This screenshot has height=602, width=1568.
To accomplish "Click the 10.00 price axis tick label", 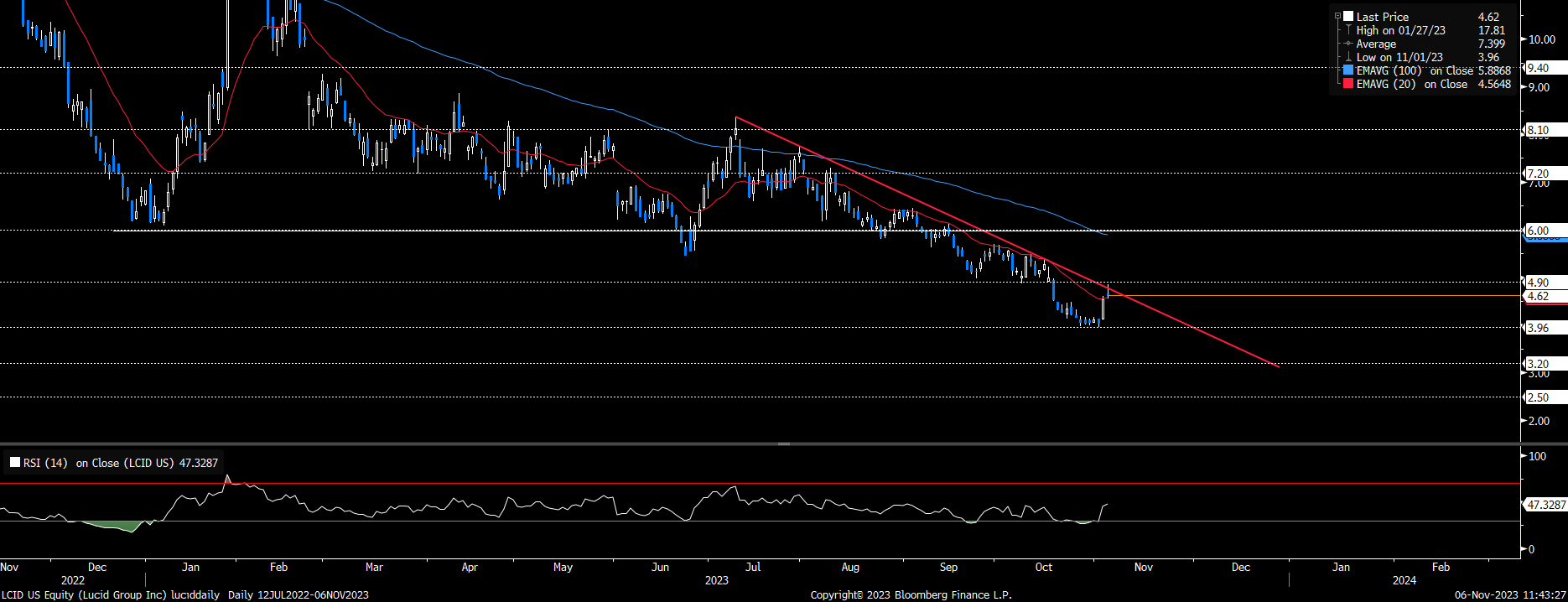I will pos(1542,39).
